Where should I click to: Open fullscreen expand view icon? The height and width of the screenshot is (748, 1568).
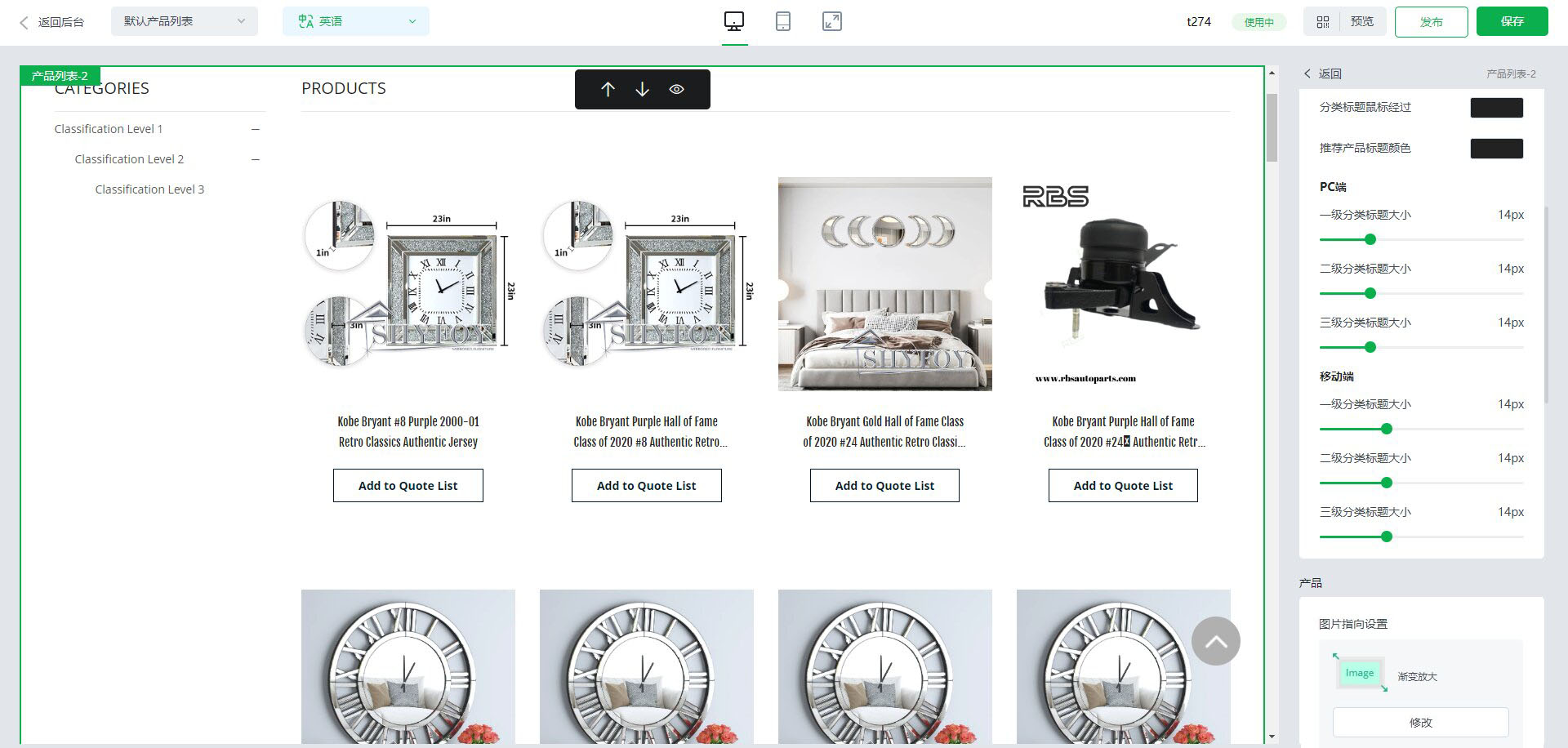click(x=831, y=21)
